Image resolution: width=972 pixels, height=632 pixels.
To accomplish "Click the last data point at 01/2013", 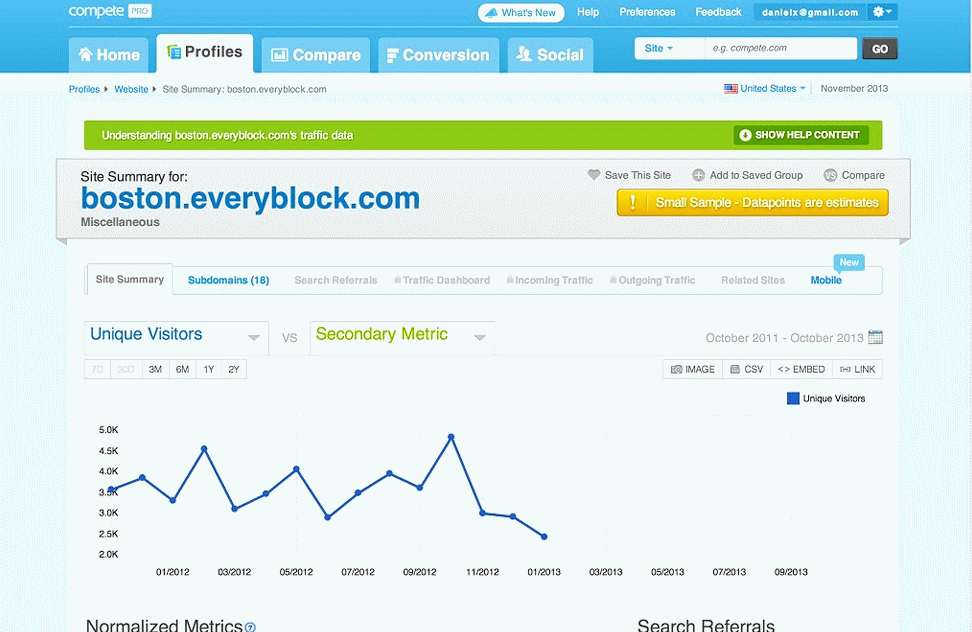I will [544, 537].
